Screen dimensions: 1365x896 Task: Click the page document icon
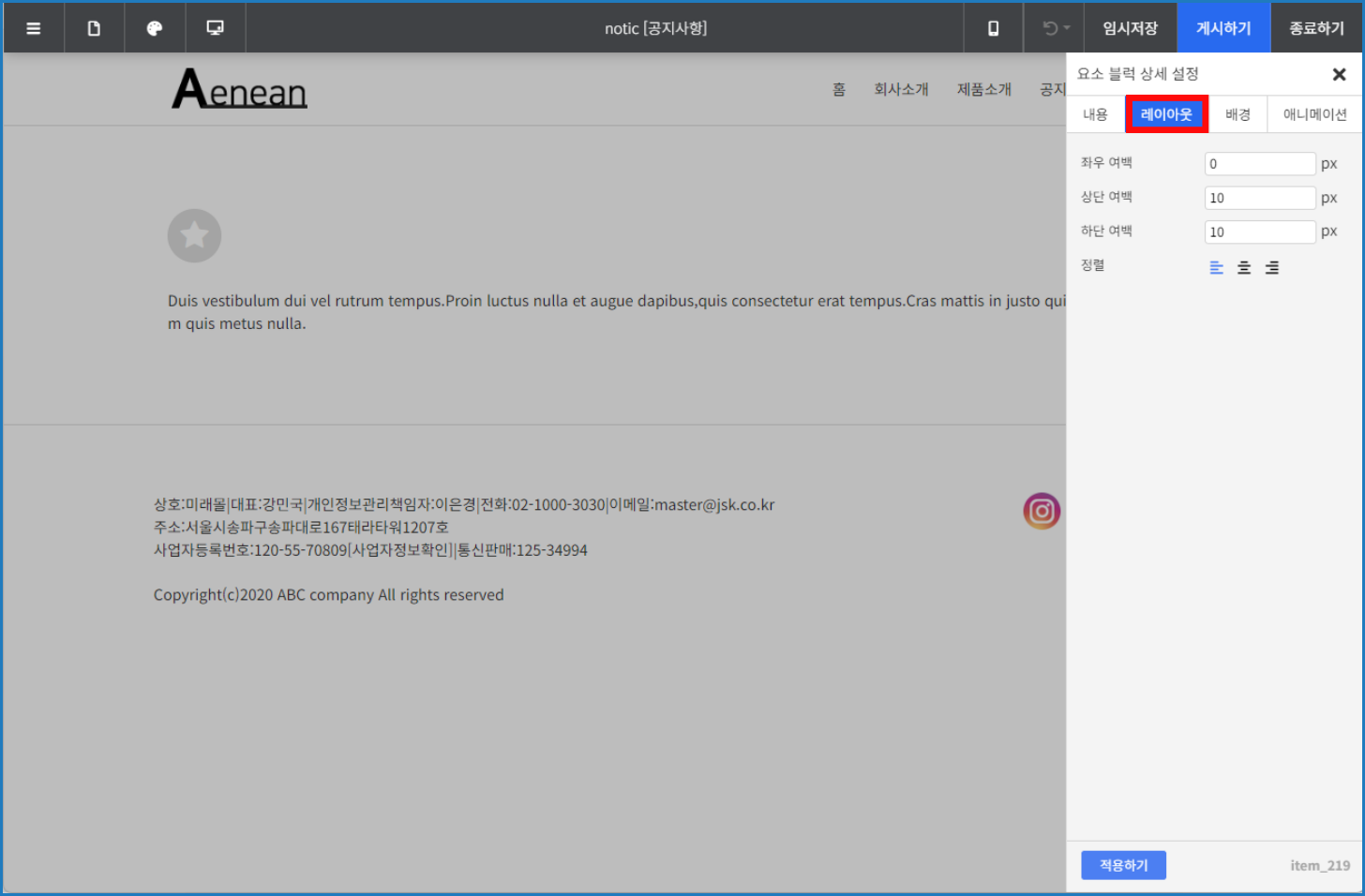pos(94,28)
